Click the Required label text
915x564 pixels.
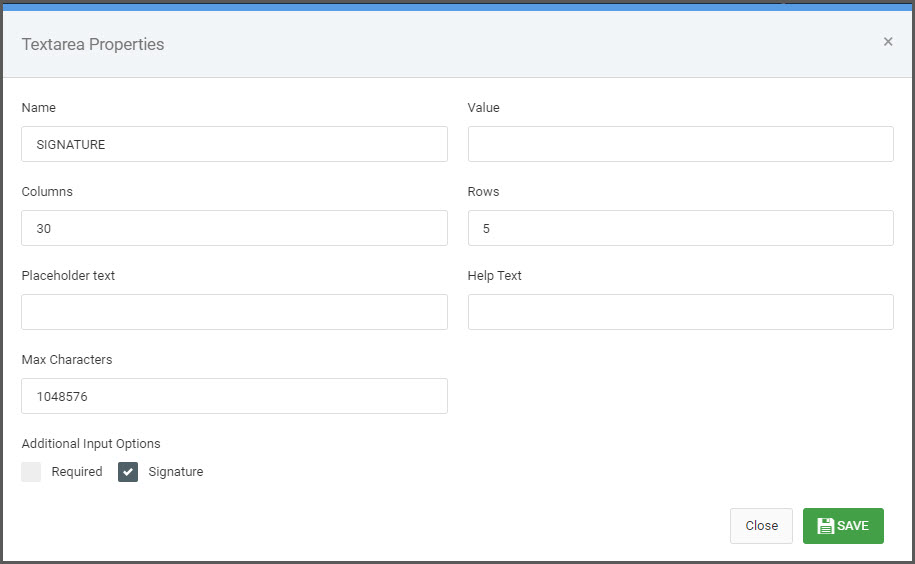pos(76,472)
